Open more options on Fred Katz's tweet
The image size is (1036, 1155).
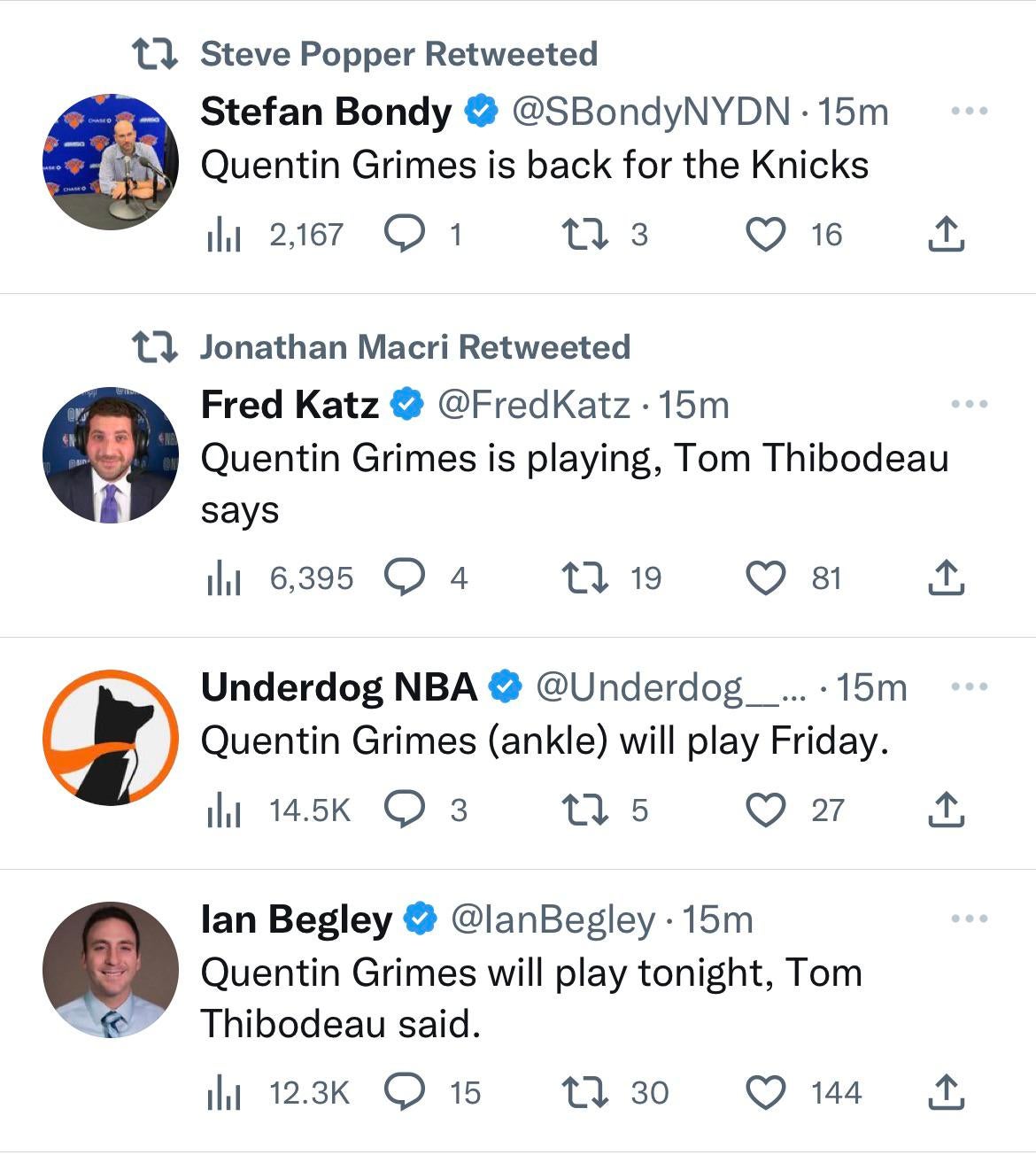click(969, 405)
